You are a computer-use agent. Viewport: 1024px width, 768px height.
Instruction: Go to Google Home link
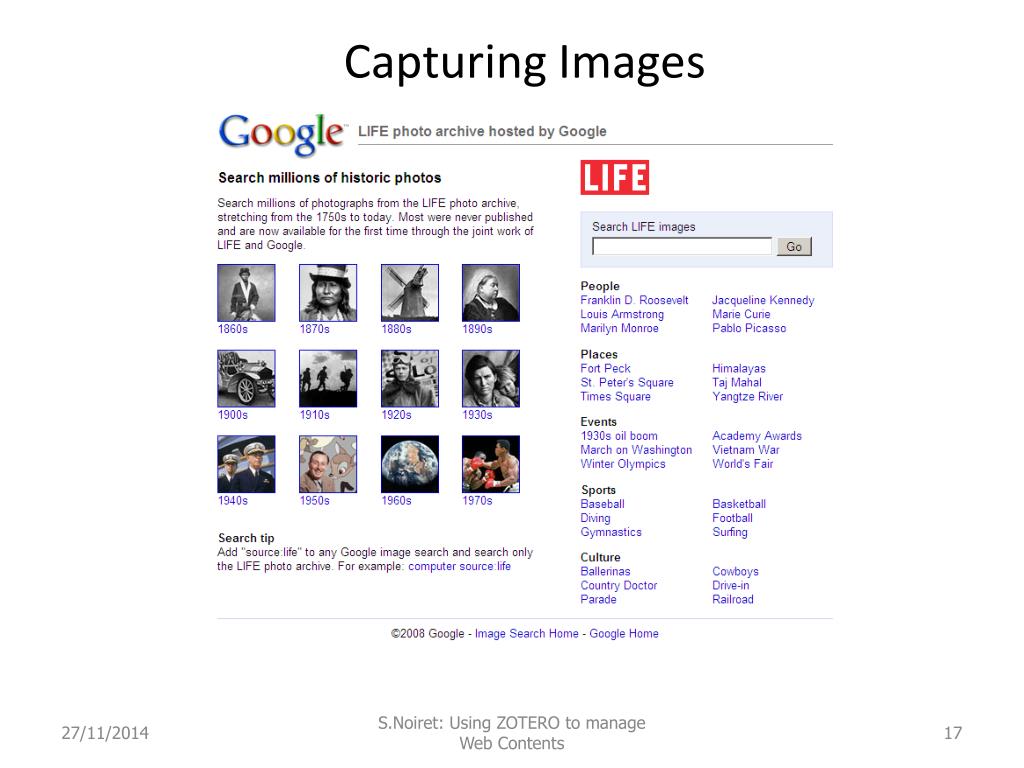point(624,633)
